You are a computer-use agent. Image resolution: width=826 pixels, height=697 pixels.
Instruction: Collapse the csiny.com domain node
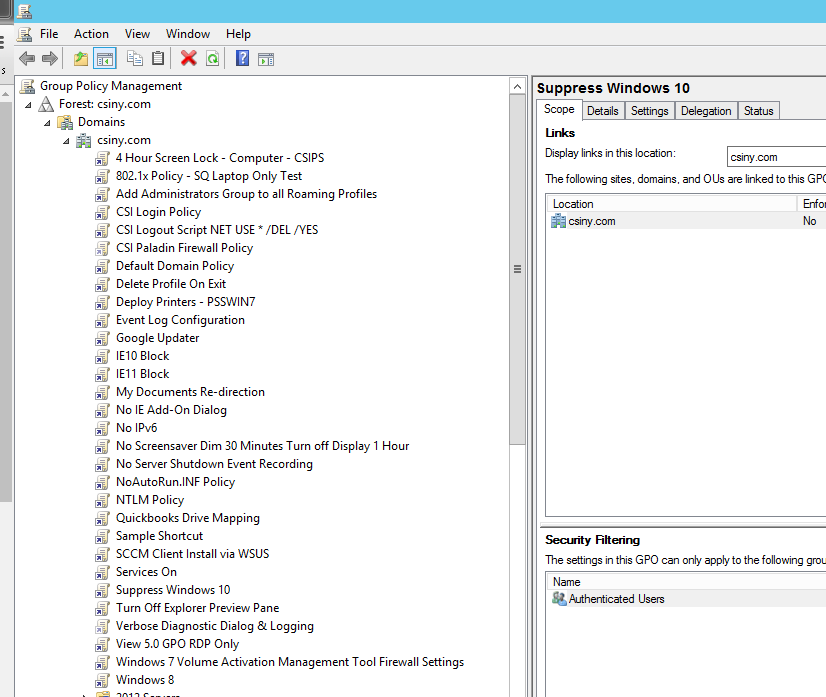point(66,141)
